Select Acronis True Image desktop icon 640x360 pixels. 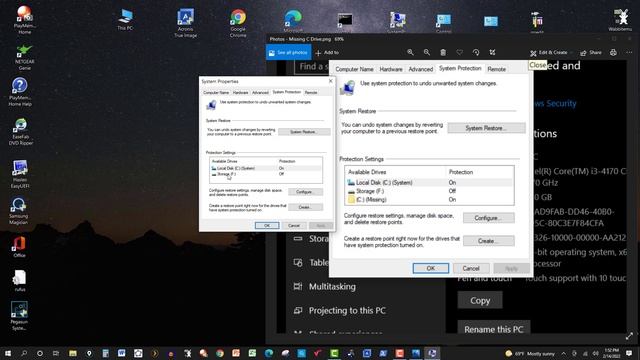(x=185, y=23)
